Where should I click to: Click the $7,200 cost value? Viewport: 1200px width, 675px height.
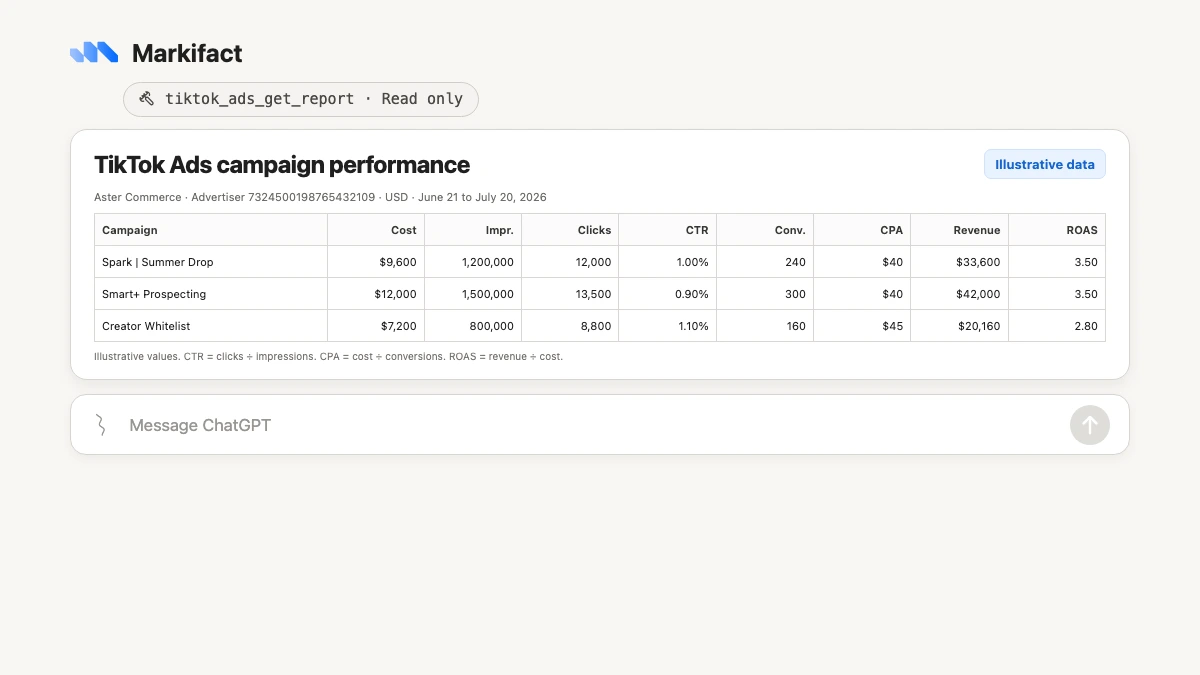pos(398,326)
